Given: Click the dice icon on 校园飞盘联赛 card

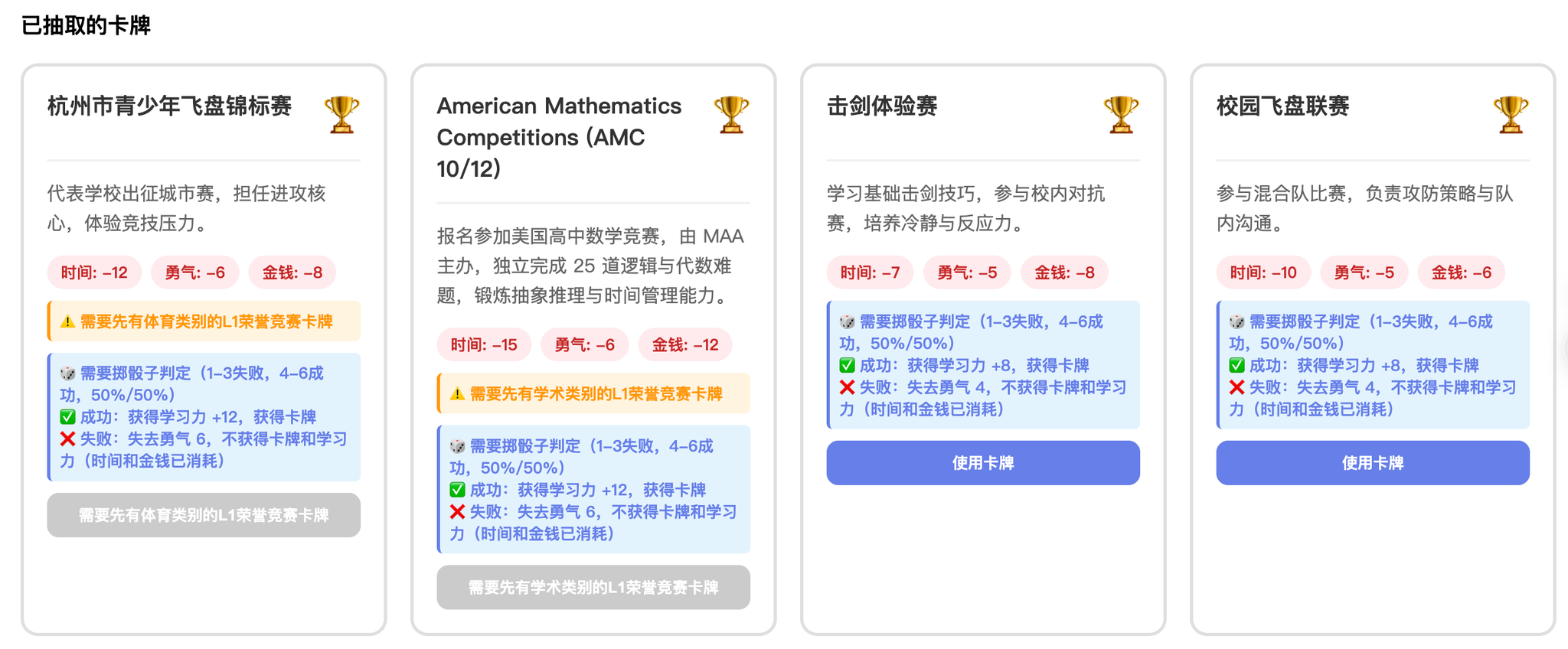Looking at the screenshot, I should click(1236, 321).
